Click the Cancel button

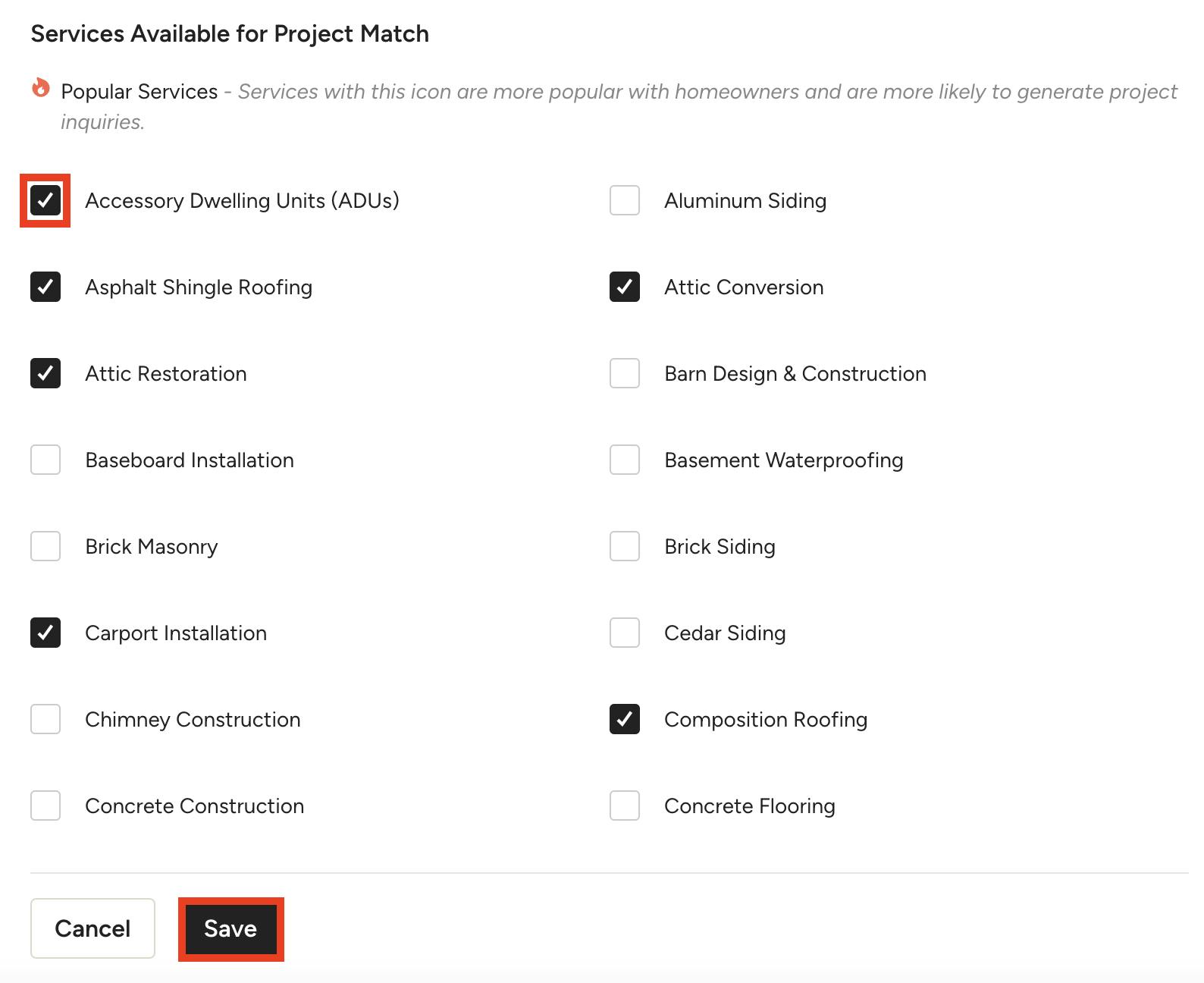click(92, 928)
